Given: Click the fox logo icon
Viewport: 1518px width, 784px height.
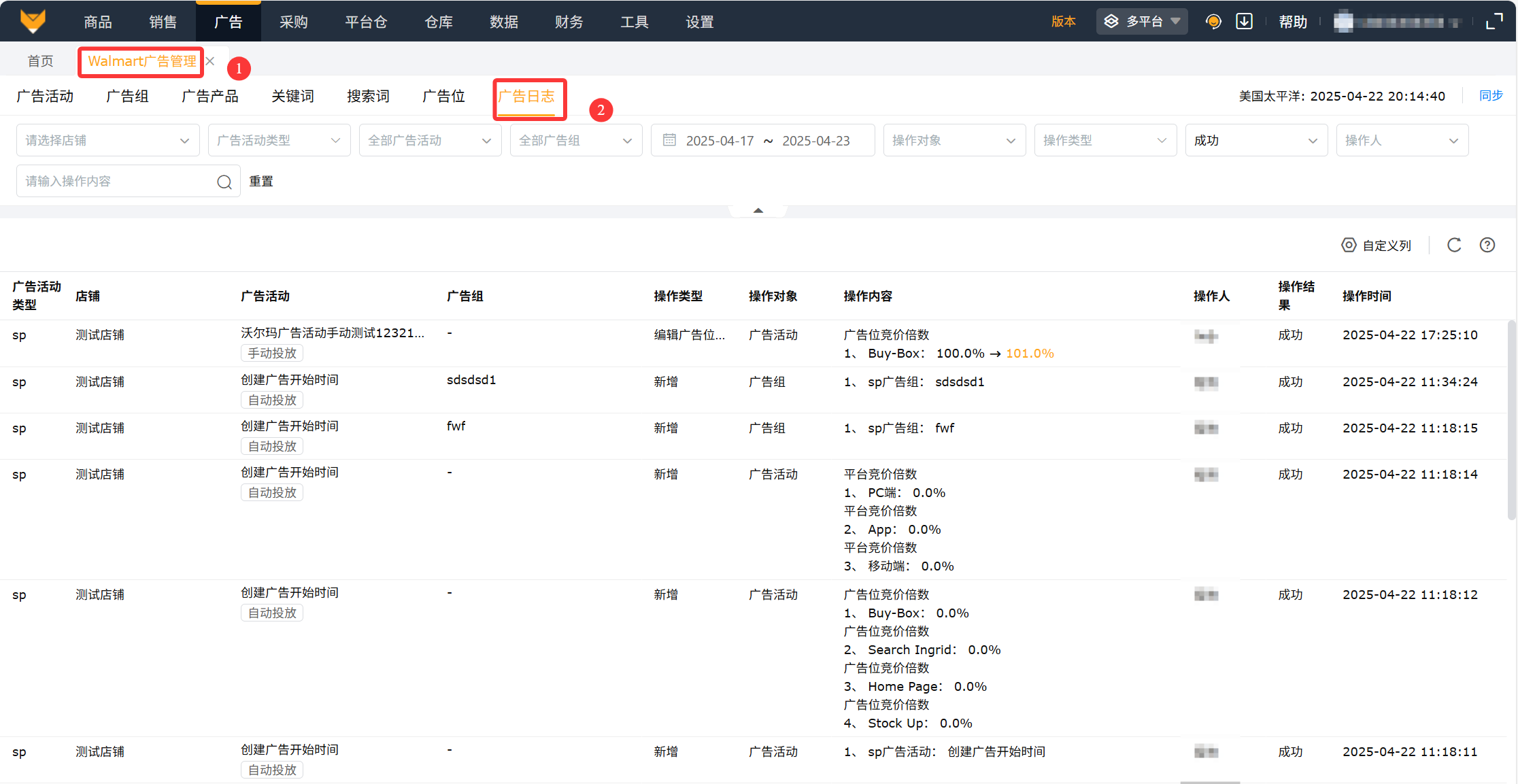Looking at the screenshot, I should (x=33, y=21).
